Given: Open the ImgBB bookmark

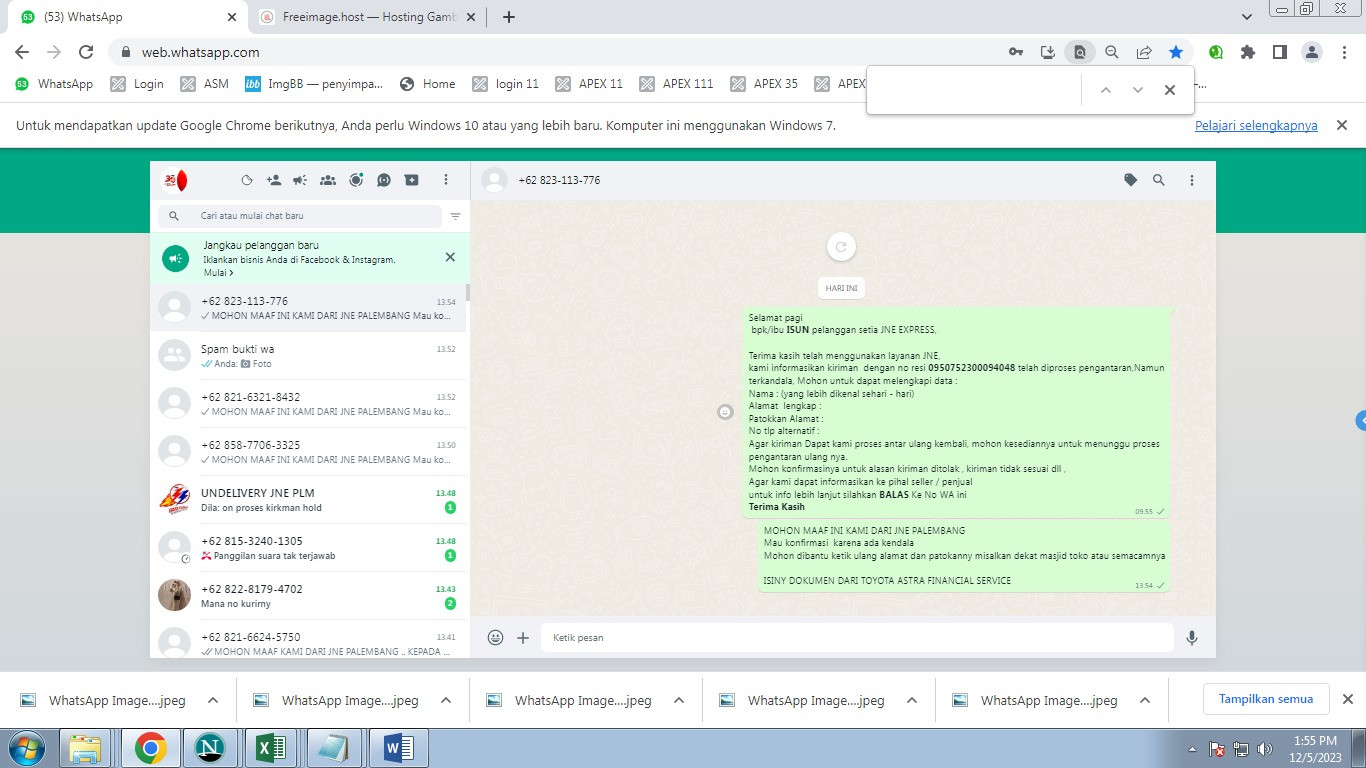Looking at the screenshot, I should click(x=314, y=84).
